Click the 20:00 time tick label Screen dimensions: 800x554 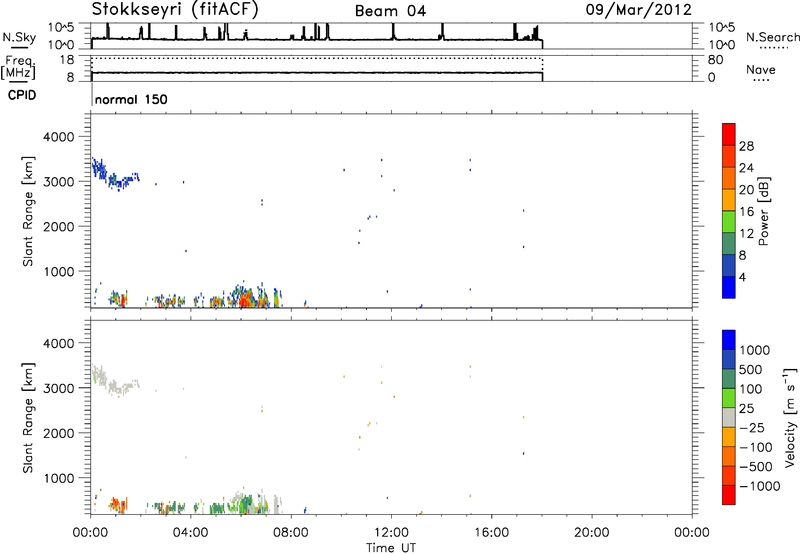tap(591, 533)
